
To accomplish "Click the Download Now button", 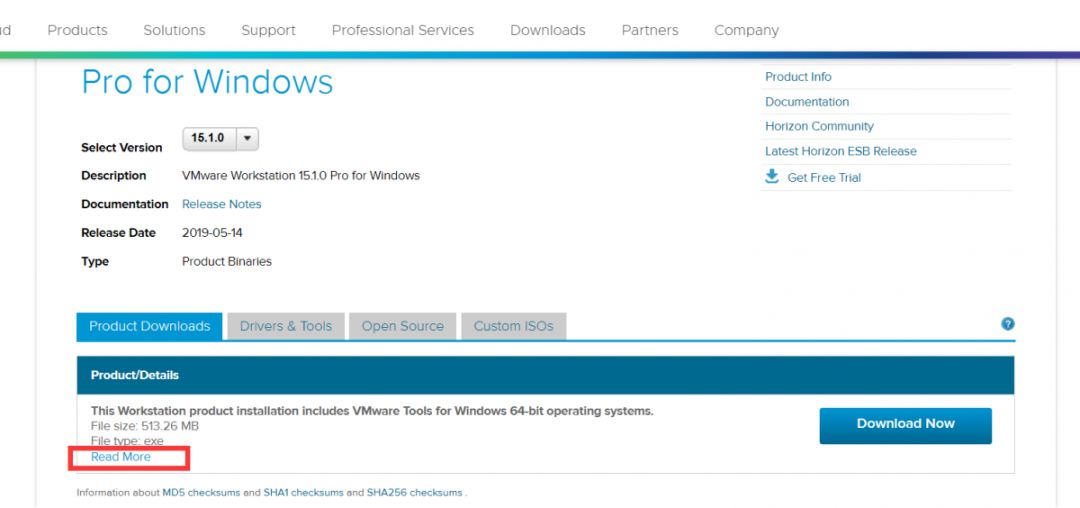I will pyautogui.click(x=906, y=425).
